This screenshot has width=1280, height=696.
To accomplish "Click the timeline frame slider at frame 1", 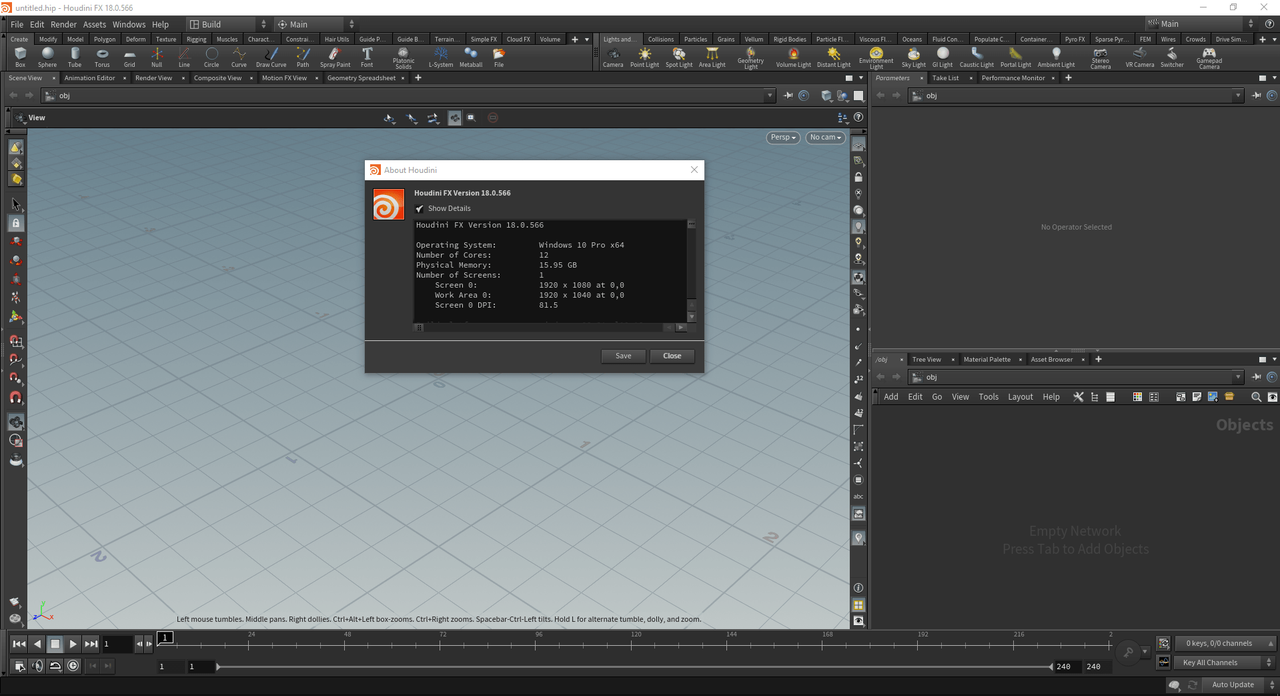I will coord(166,638).
